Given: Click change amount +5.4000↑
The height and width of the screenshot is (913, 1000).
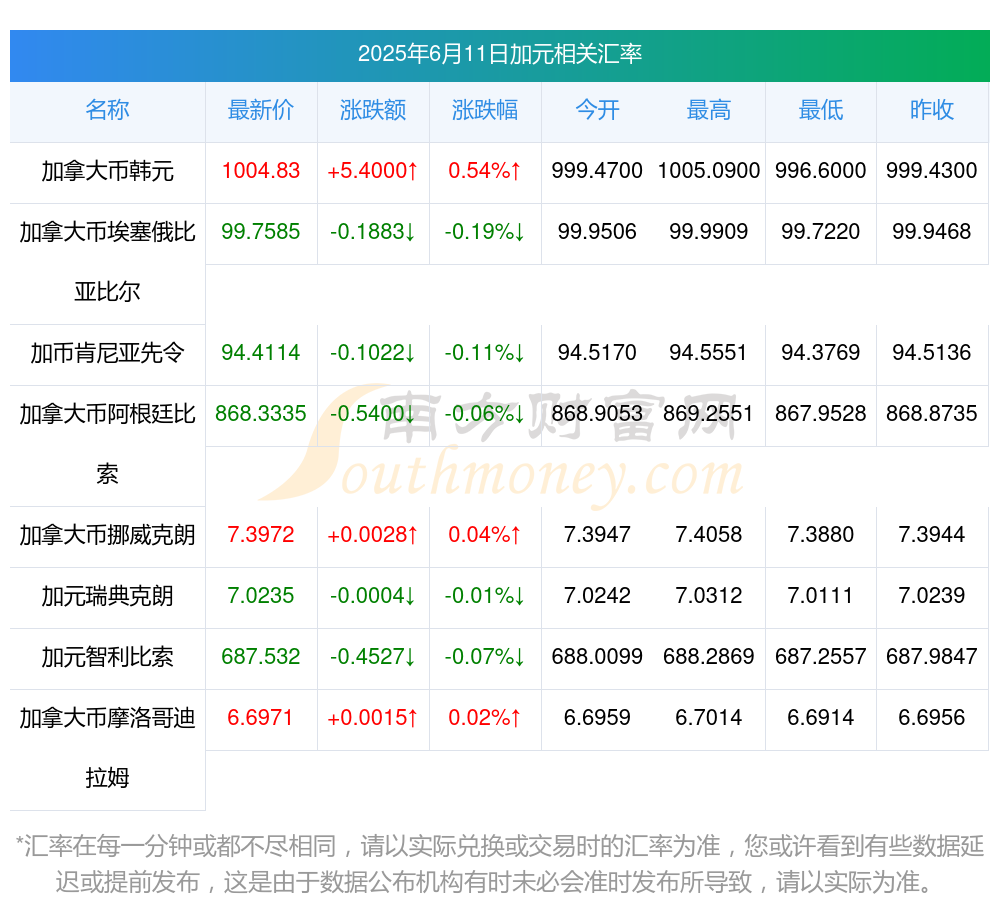Looking at the screenshot, I should pyautogui.click(x=373, y=171).
